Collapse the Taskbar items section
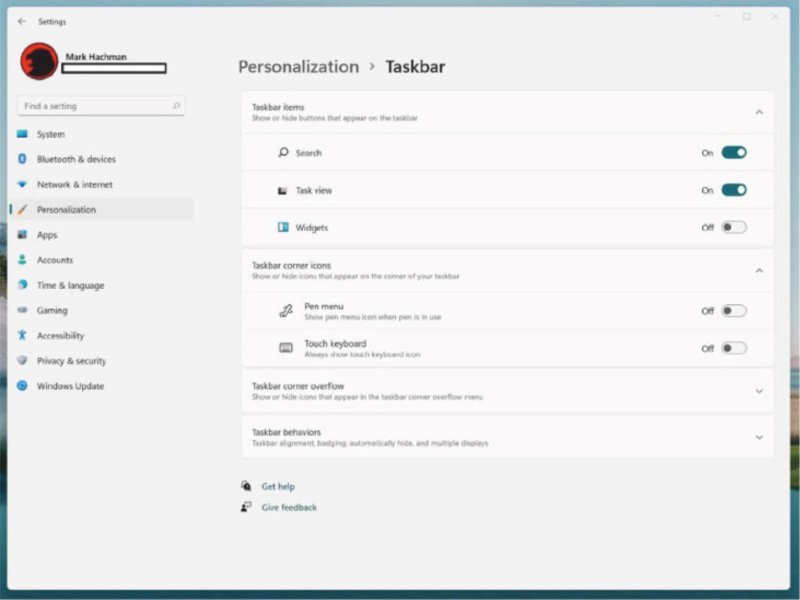This screenshot has height=600, width=800. [x=759, y=112]
